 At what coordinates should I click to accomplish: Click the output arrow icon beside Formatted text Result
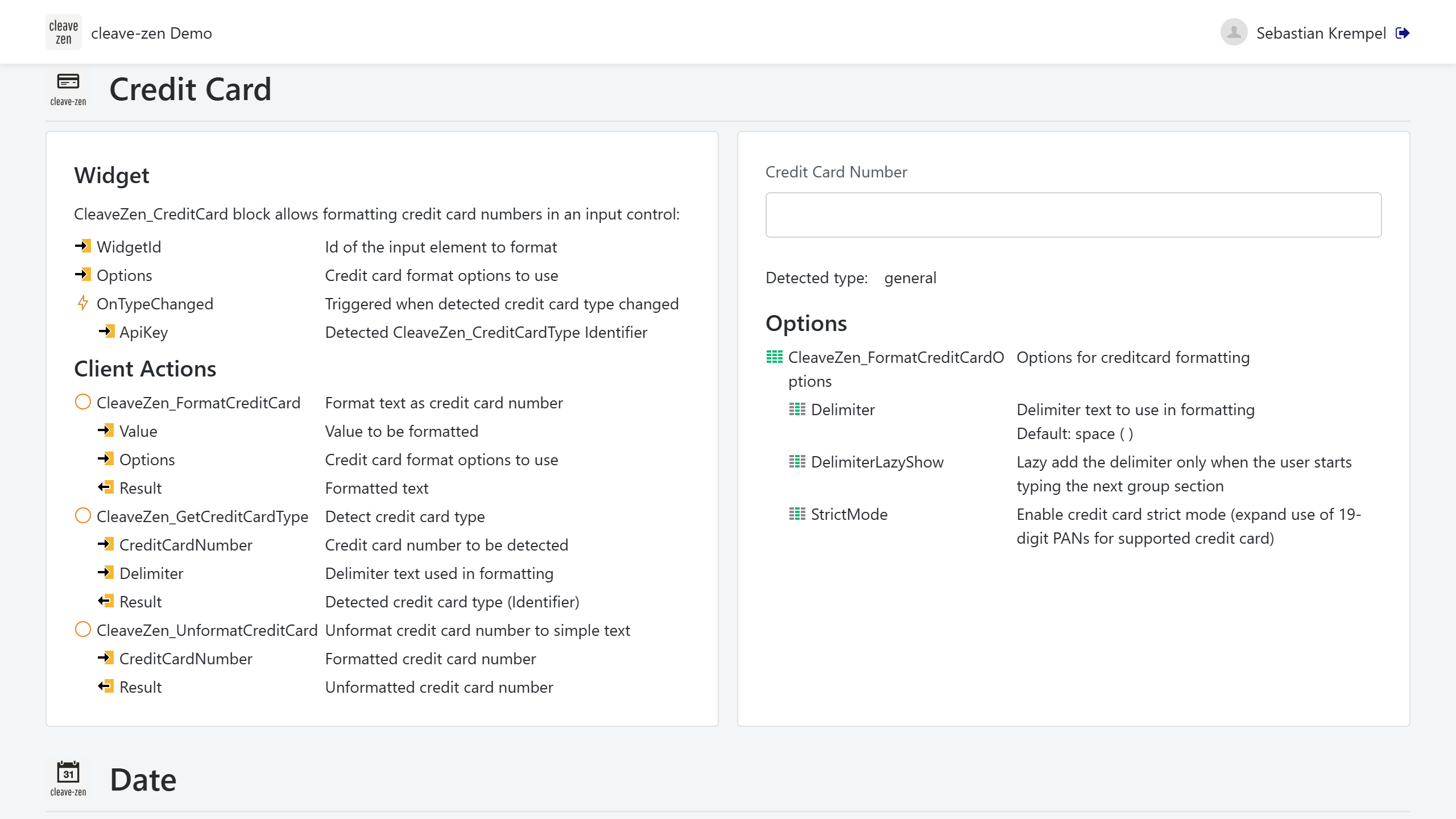(x=106, y=487)
